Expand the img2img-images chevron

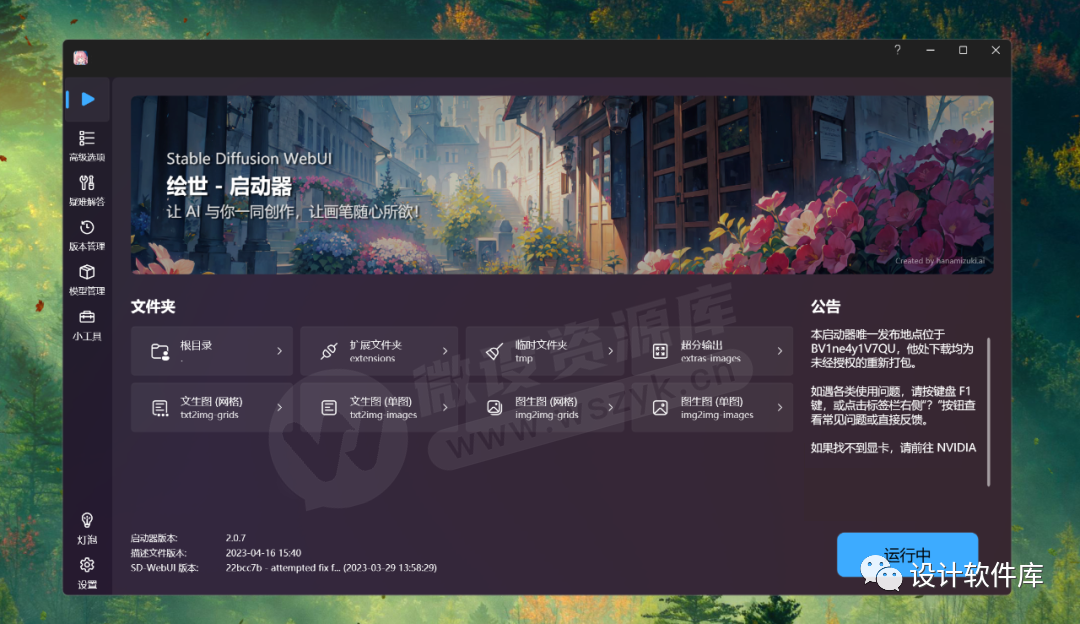pos(780,408)
